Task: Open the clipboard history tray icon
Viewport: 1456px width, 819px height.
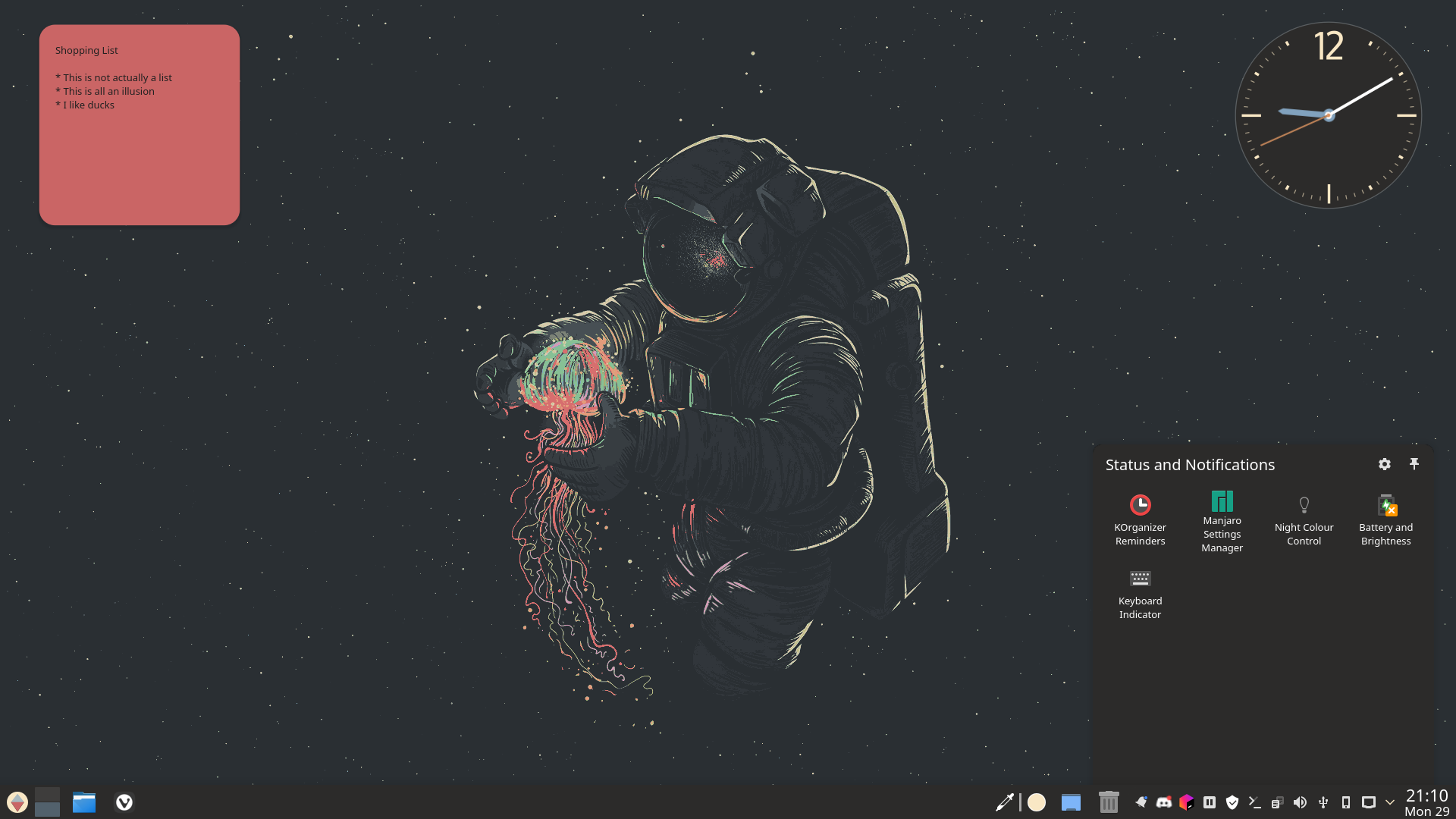Action: (1278, 802)
